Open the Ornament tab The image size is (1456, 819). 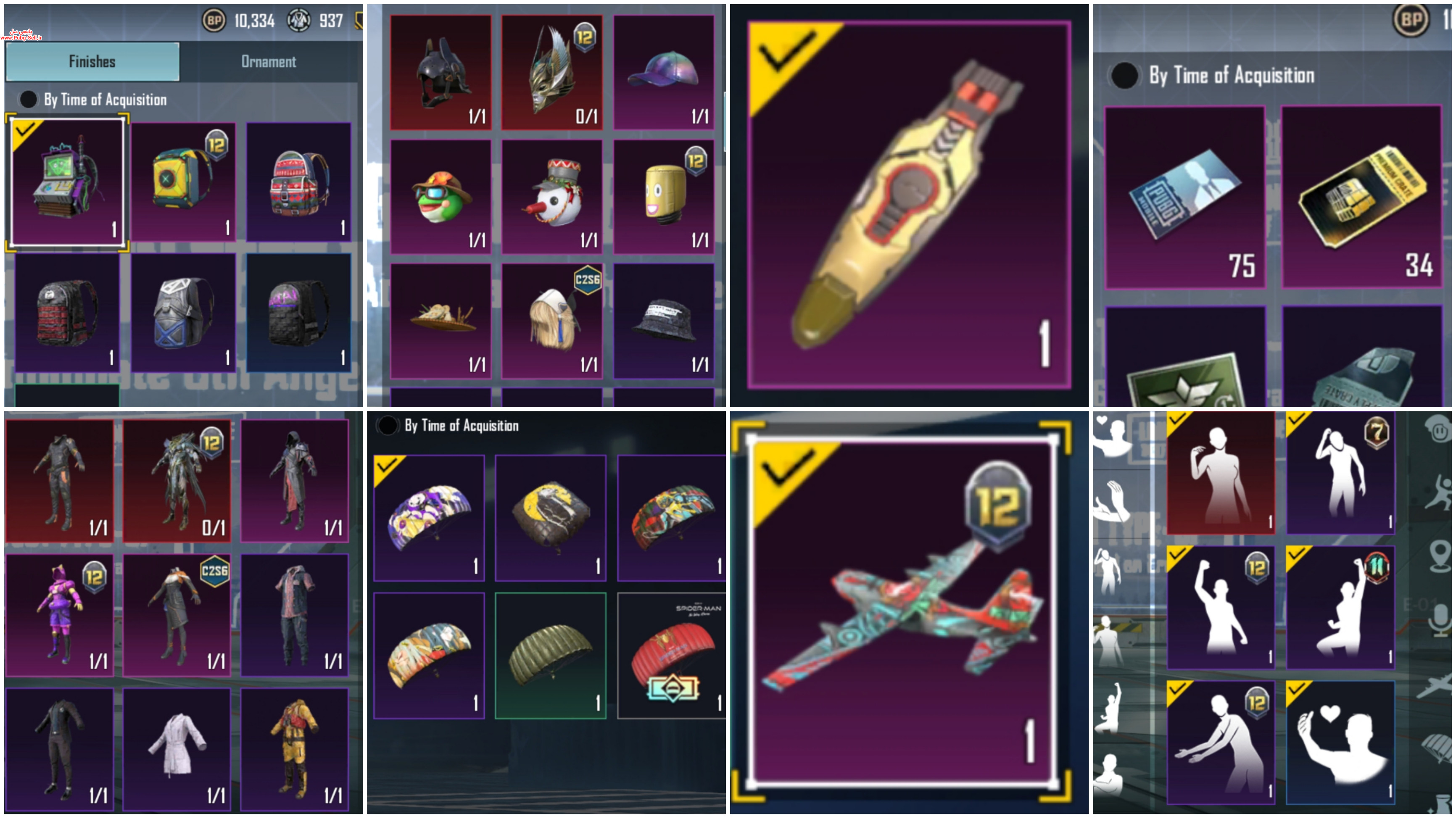coord(269,62)
